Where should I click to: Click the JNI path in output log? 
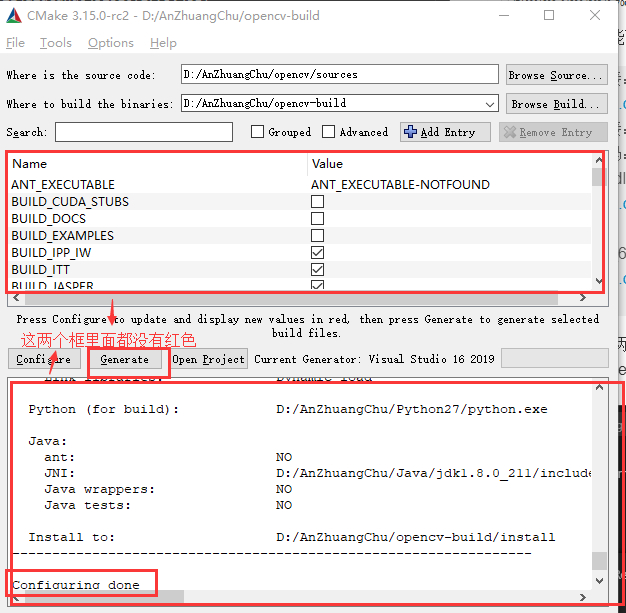pos(433,473)
